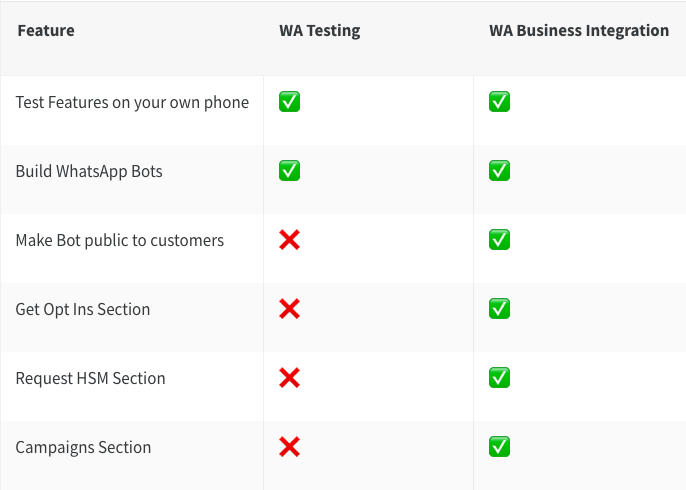Click green check for Get Opt Ins Section
Image resolution: width=686 pixels, height=490 pixels.
click(x=499, y=309)
